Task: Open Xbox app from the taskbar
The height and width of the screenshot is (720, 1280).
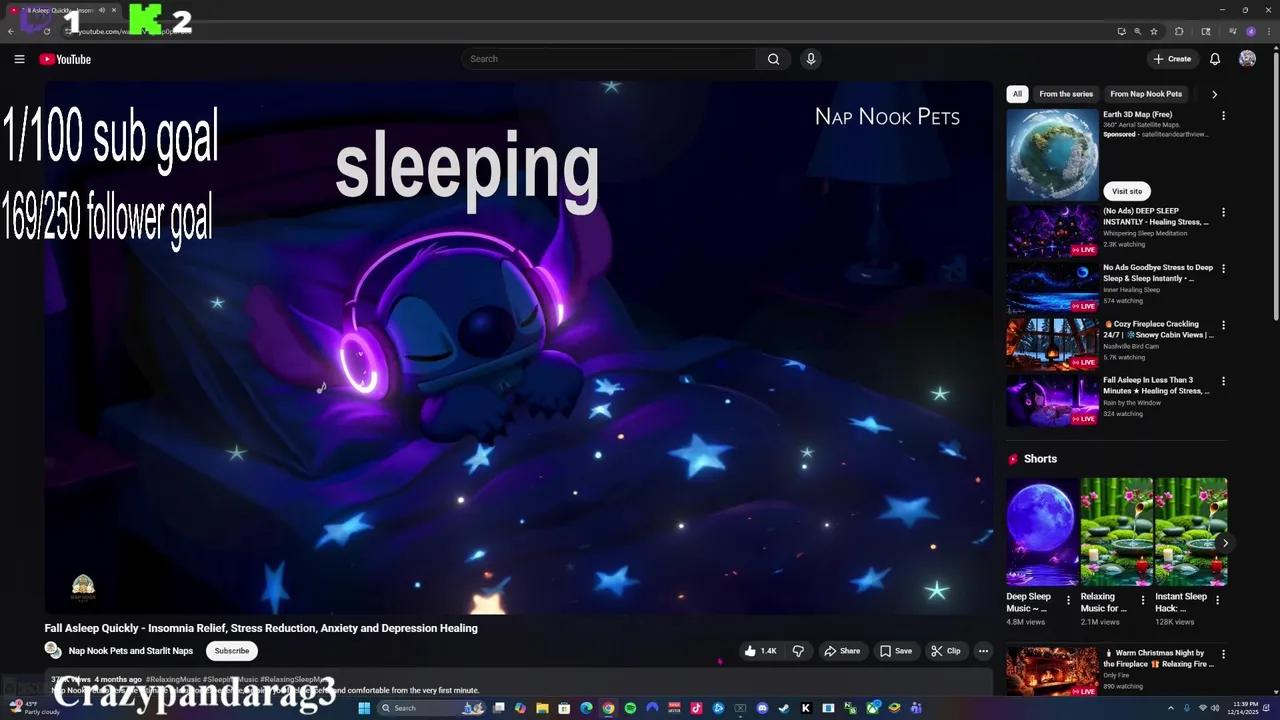Action: (x=872, y=708)
